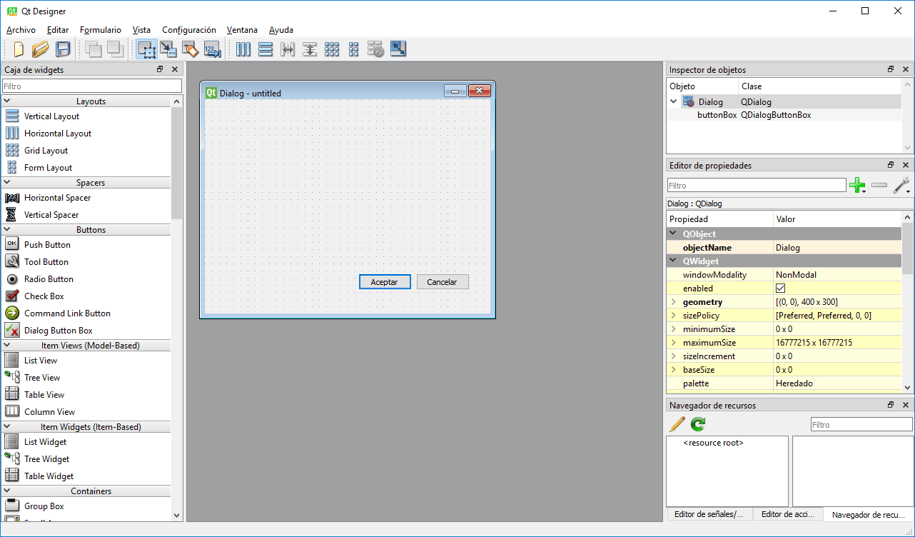This screenshot has width=915, height=537.
Task: Toggle the enabled property checkbox
Action: pos(780,288)
